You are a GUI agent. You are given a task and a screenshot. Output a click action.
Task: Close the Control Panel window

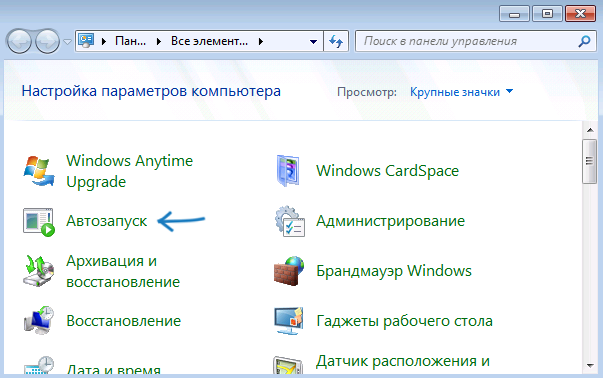pyautogui.click(x=580, y=14)
